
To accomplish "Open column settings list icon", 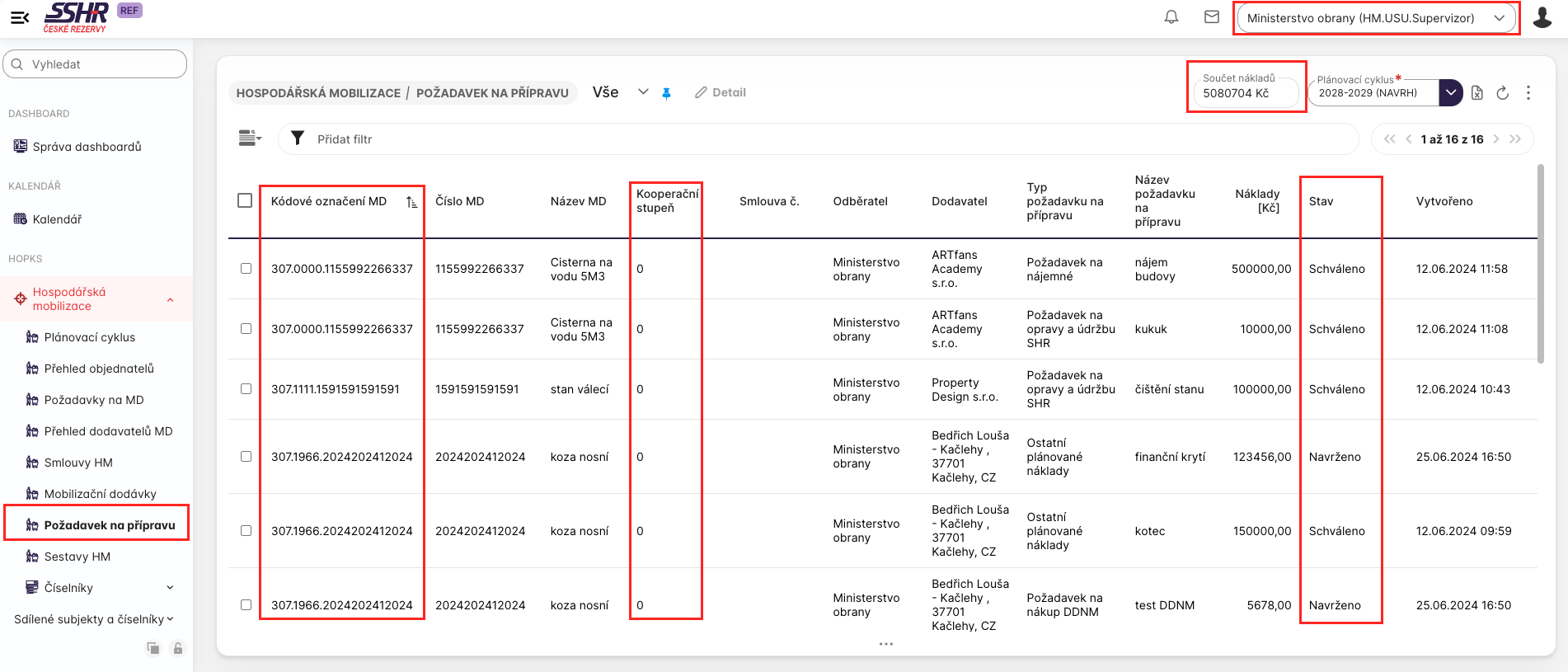I will click(249, 139).
